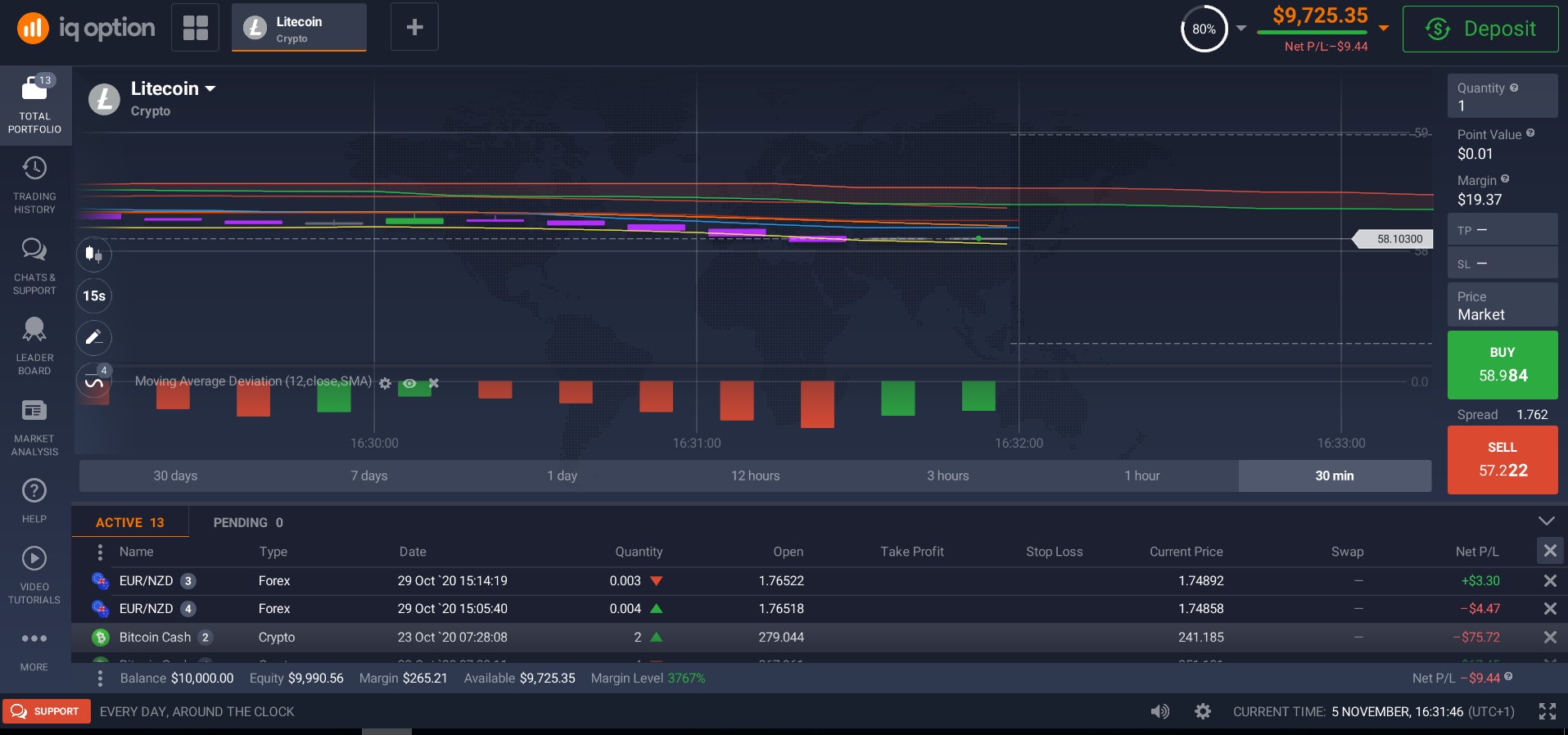Select the 3 hours range

tap(948, 476)
